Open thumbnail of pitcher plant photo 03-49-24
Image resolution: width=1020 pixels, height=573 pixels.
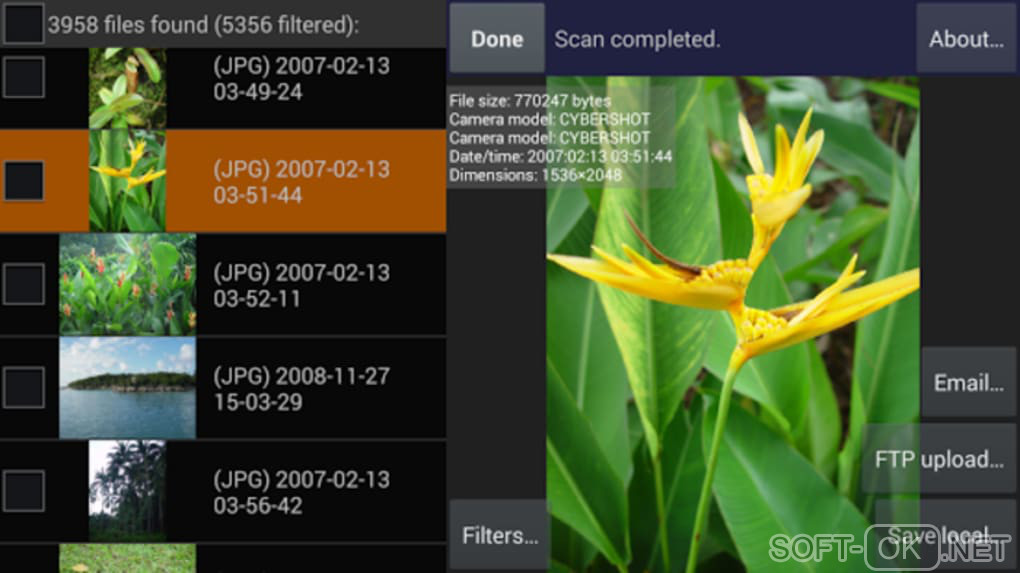pyautogui.click(x=128, y=88)
